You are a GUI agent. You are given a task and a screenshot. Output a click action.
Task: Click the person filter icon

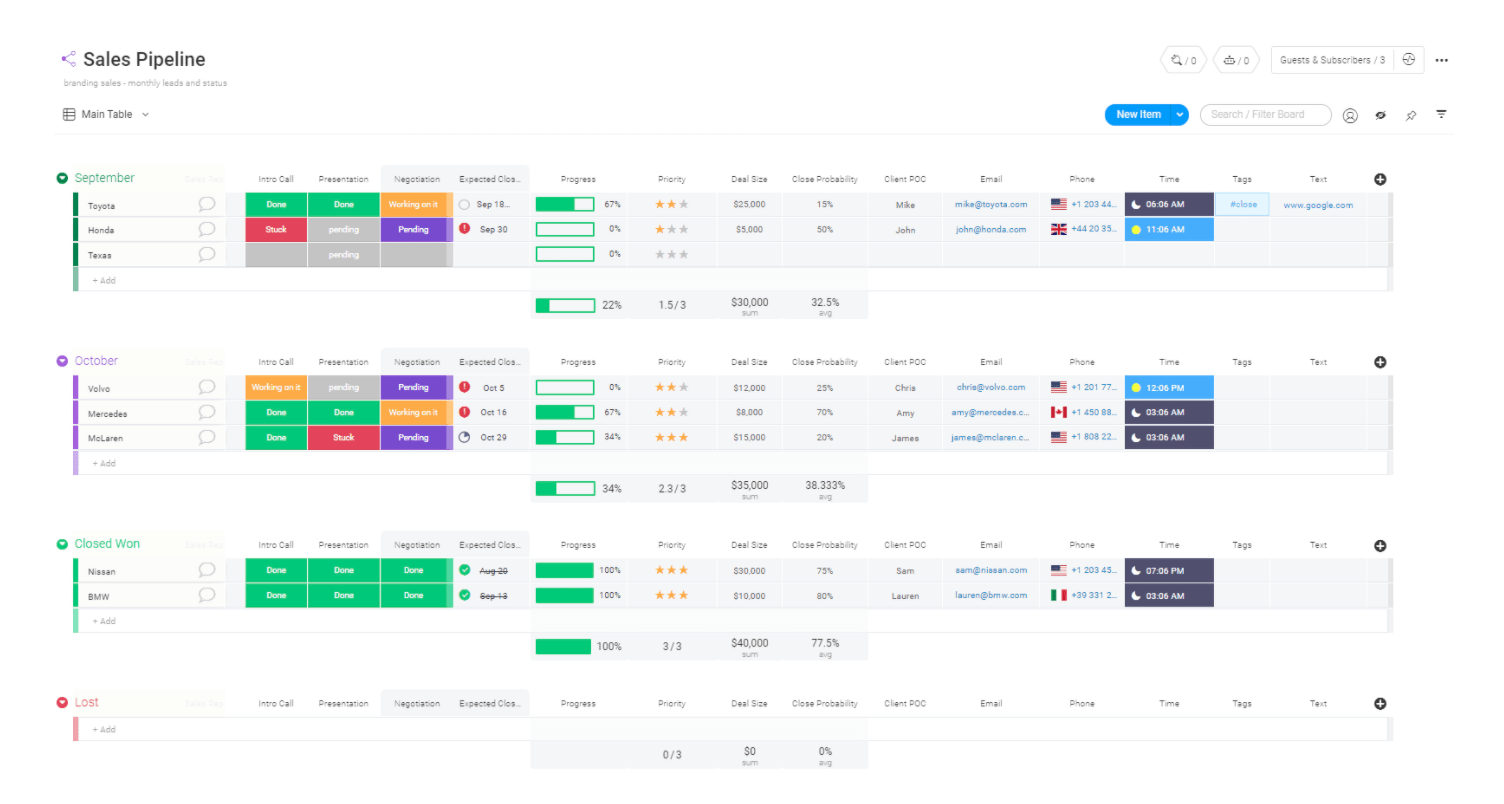coord(1350,115)
